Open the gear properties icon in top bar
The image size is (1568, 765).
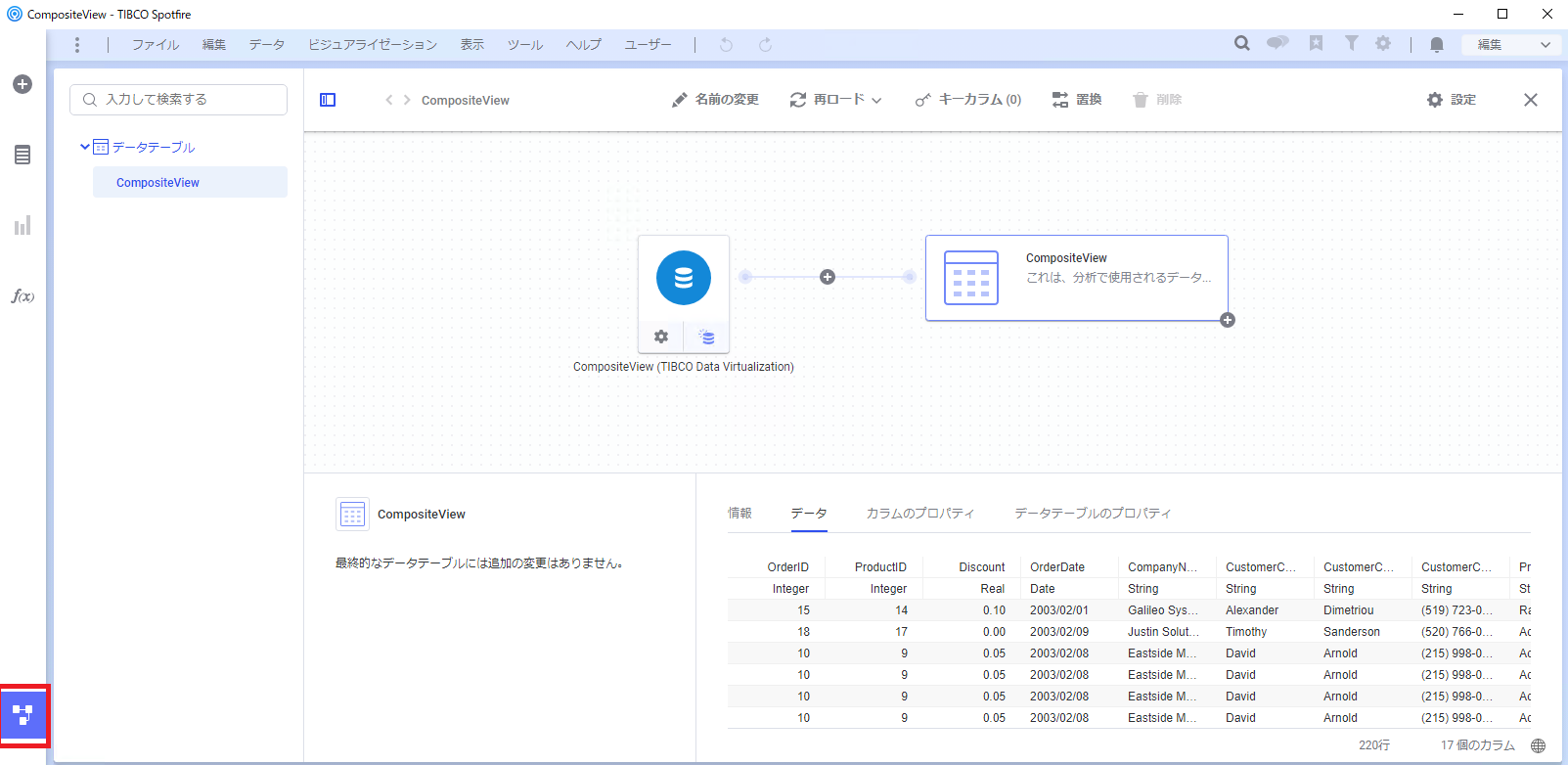coord(1383,43)
